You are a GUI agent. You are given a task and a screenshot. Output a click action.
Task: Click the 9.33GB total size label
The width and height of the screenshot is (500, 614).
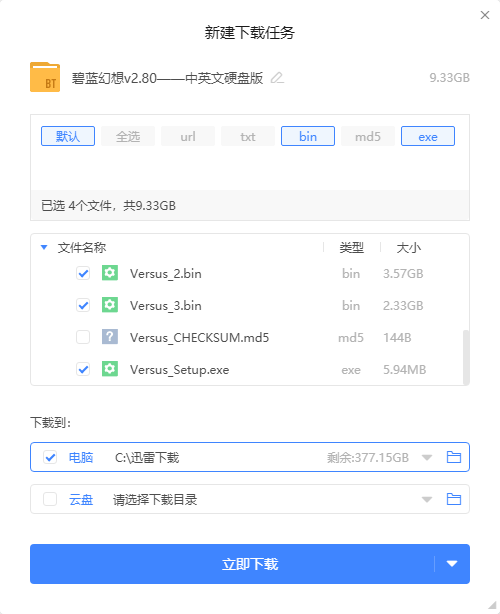click(449, 78)
